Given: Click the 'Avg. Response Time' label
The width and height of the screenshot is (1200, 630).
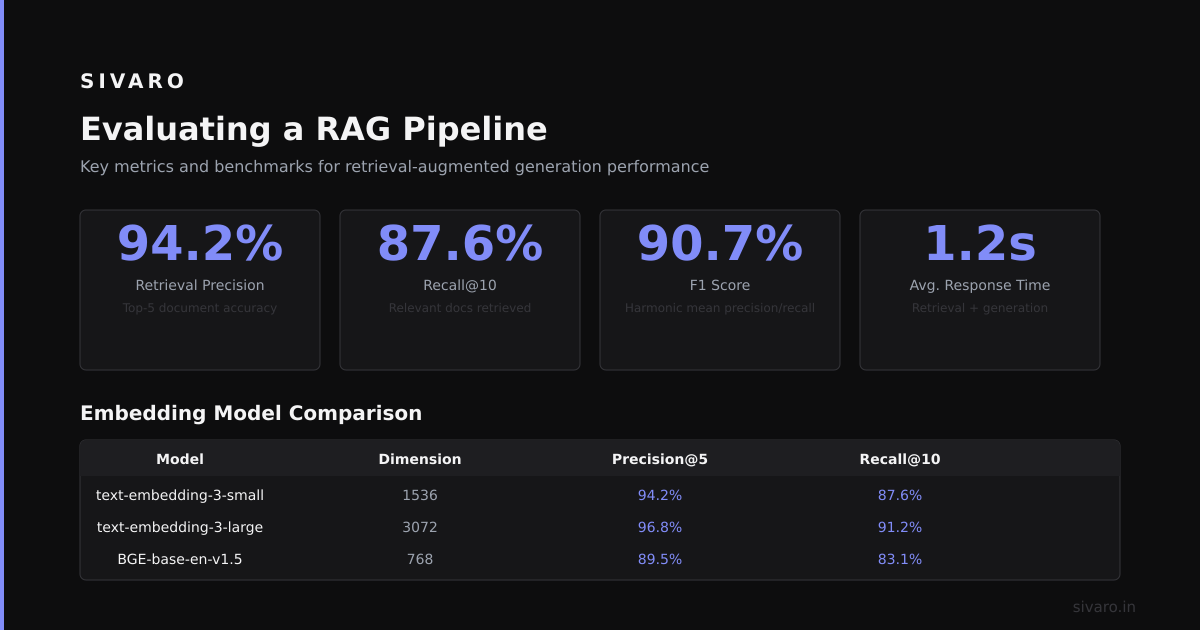Looking at the screenshot, I should [x=980, y=285].
